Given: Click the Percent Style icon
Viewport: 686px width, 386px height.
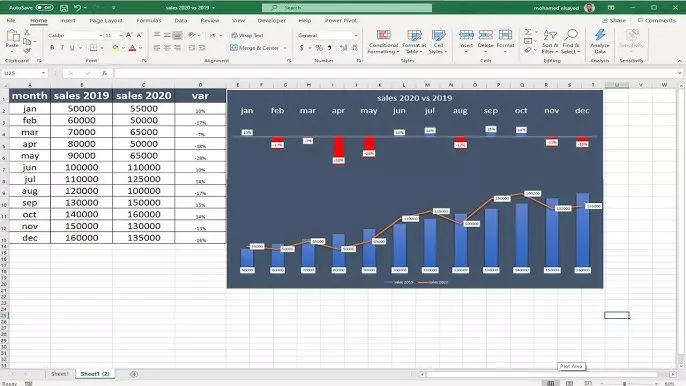Looking at the screenshot, I should [319, 48].
